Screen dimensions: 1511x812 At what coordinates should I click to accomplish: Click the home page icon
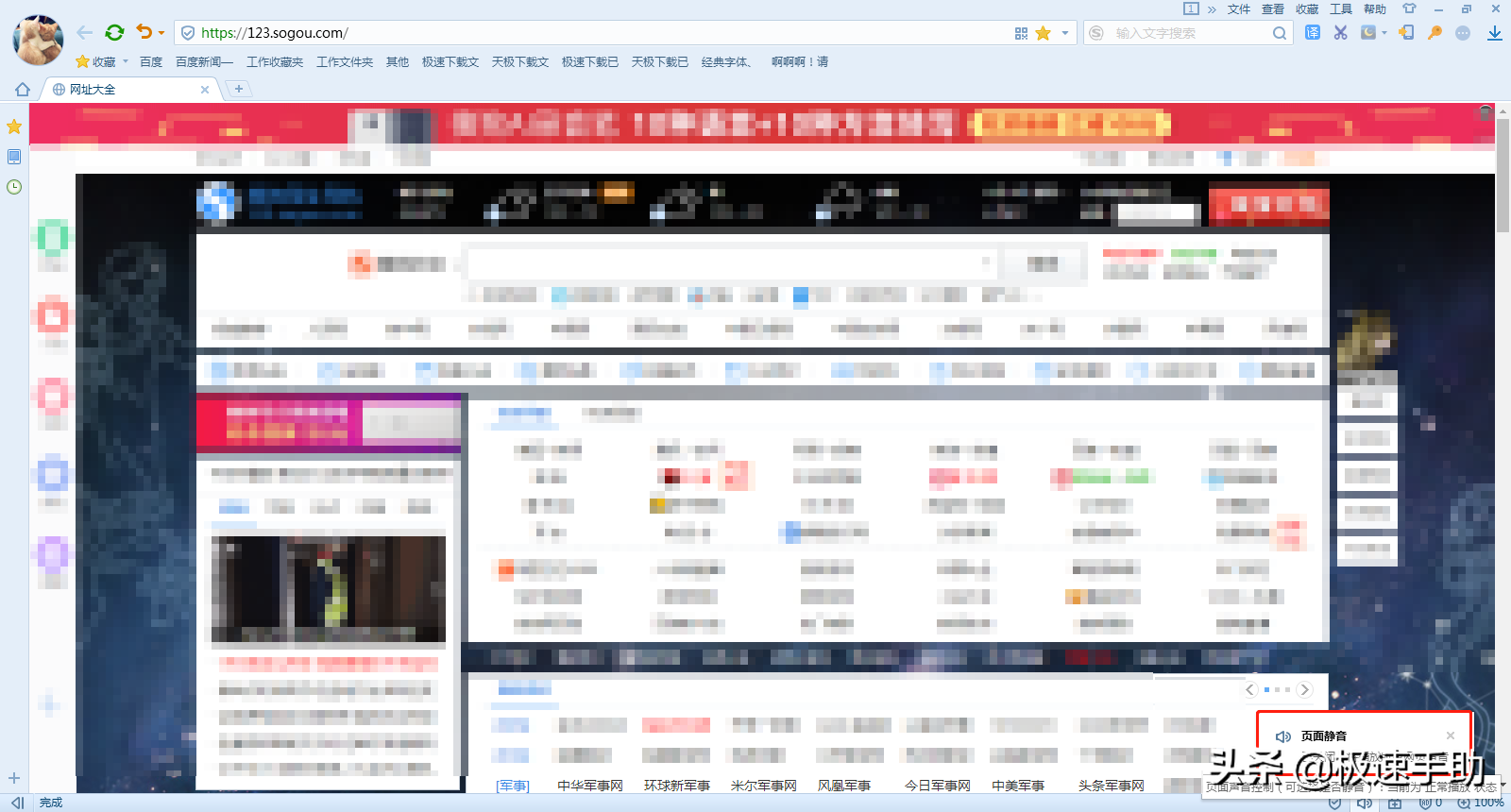point(23,90)
